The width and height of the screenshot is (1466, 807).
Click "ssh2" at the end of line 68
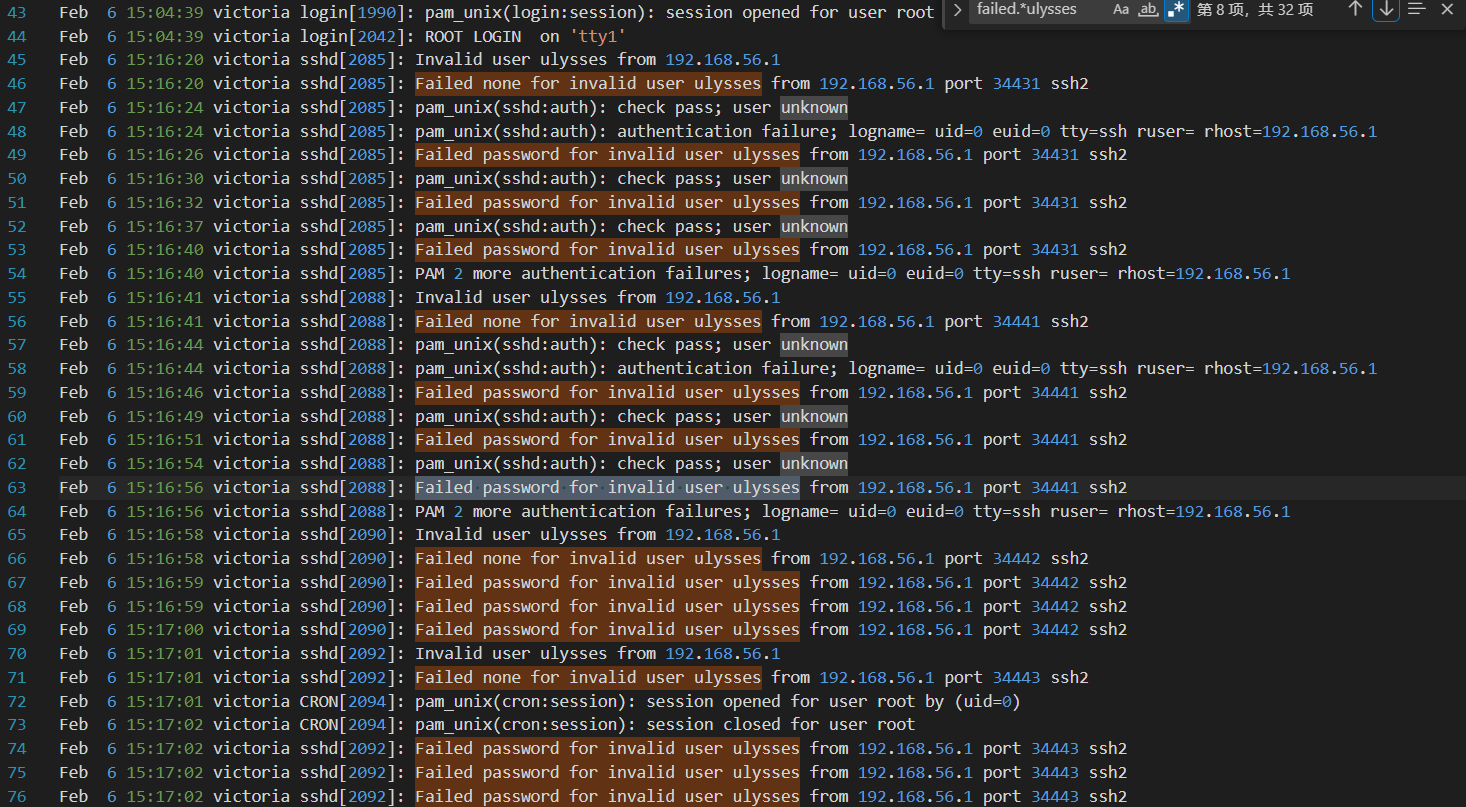1108,607
